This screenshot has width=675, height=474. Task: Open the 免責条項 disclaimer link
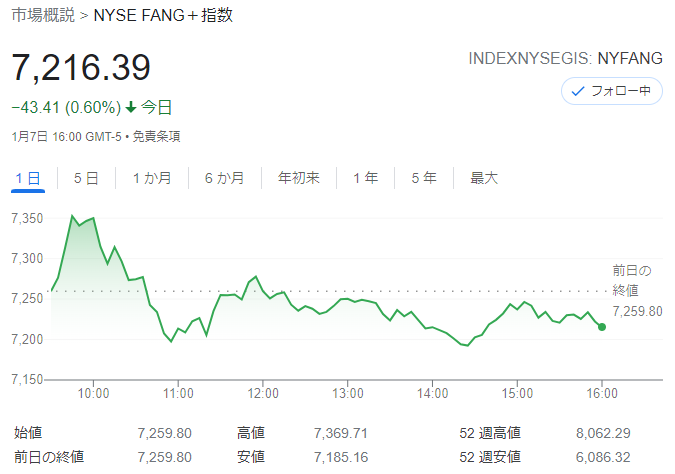coord(156,136)
